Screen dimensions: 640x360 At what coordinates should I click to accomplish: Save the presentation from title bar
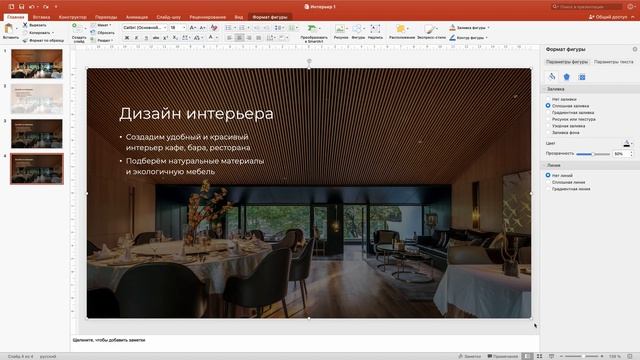coord(21,7)
